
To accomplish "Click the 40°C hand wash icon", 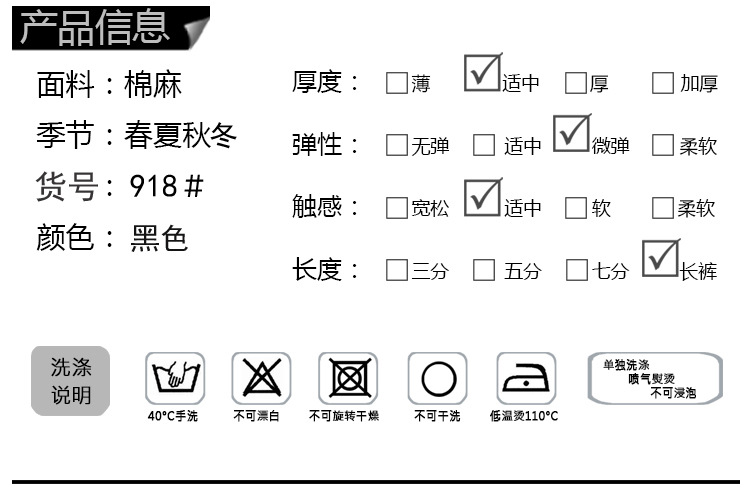I will pos(175,378).
